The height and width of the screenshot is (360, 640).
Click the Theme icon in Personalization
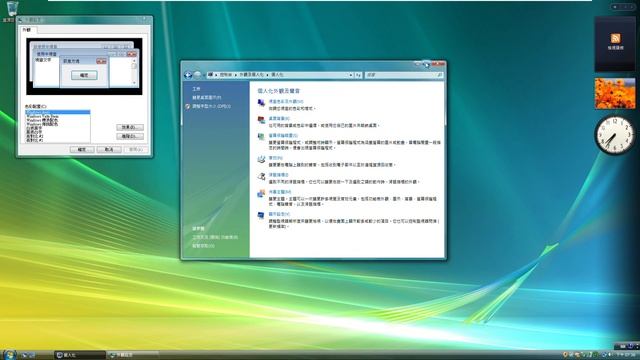(261, 193)
